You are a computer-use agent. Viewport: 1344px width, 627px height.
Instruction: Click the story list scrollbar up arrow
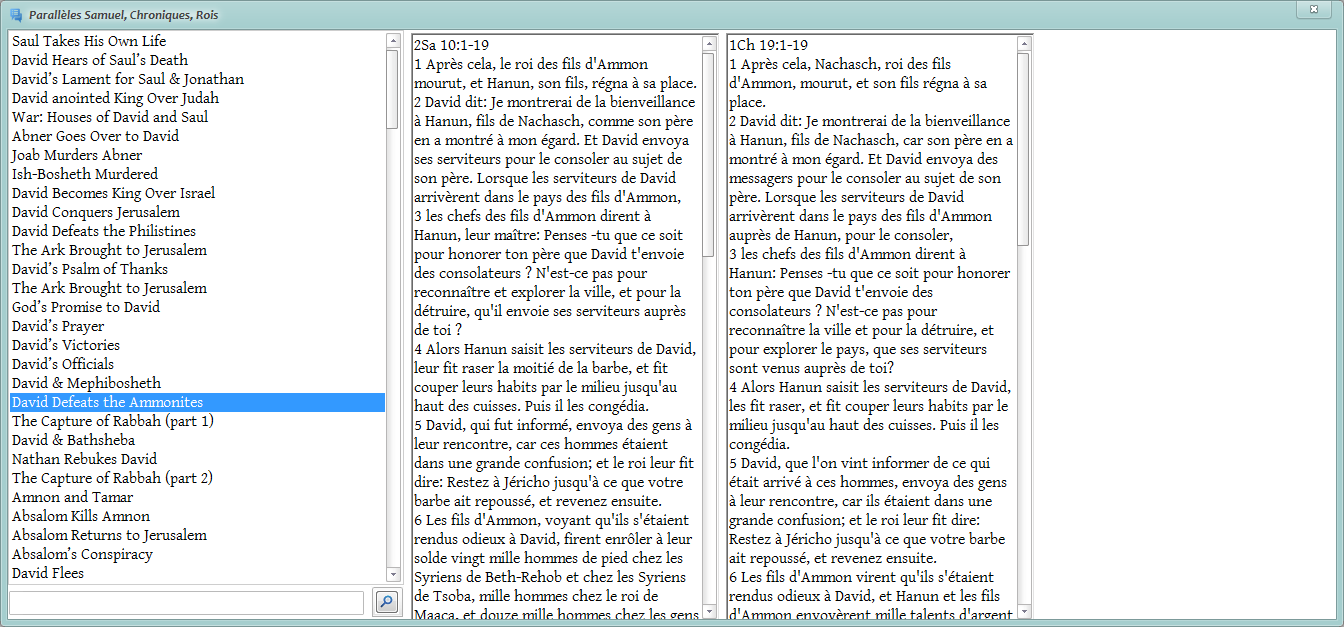392,41
